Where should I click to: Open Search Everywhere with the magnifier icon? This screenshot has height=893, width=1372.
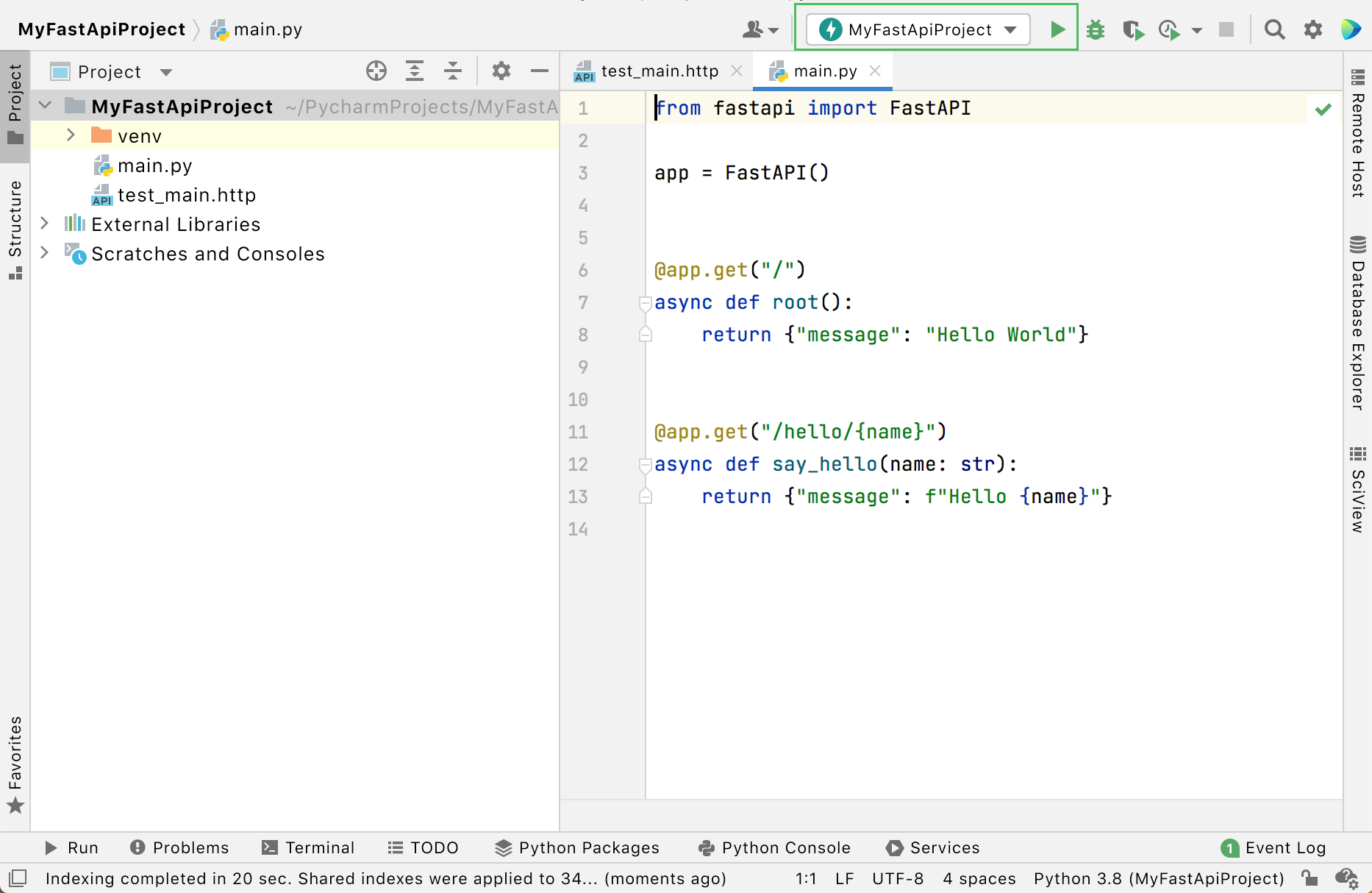1275,29
